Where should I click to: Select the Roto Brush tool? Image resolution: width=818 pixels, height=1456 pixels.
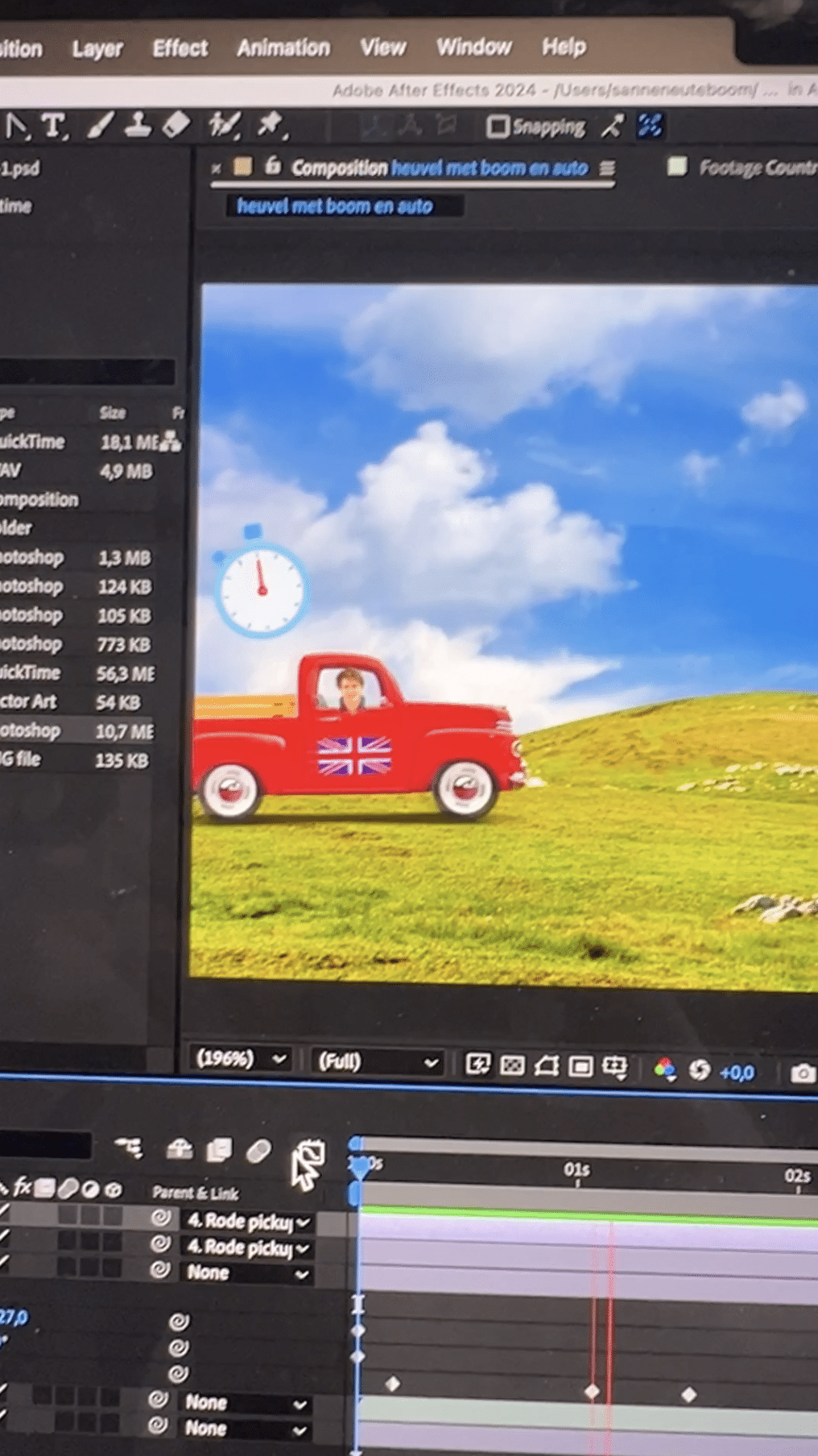point(224,125)
